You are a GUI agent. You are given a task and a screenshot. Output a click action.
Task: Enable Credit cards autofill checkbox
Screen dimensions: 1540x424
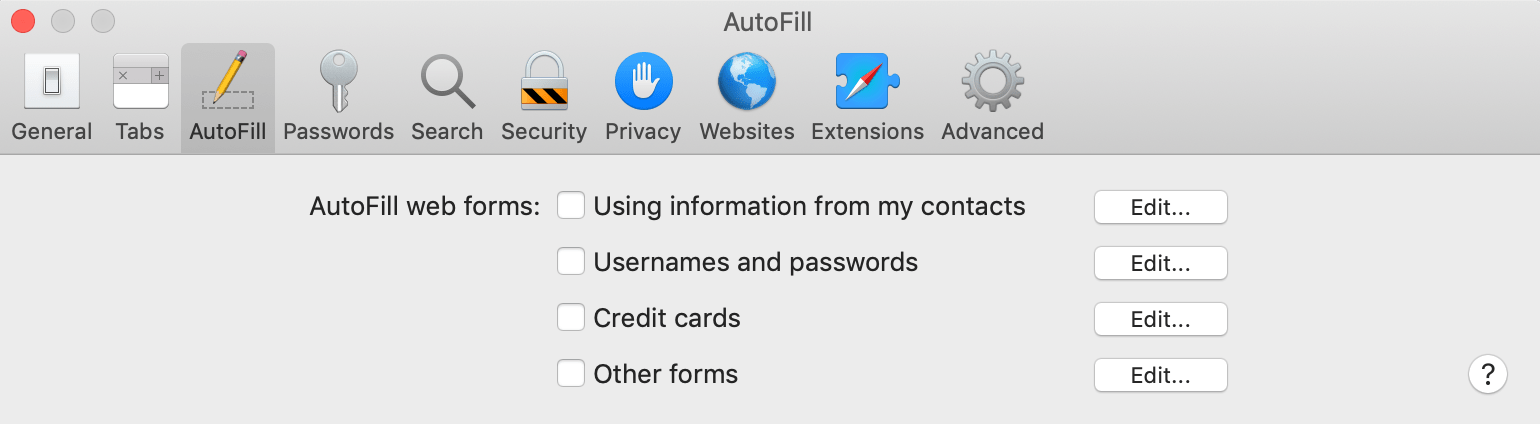571,318
